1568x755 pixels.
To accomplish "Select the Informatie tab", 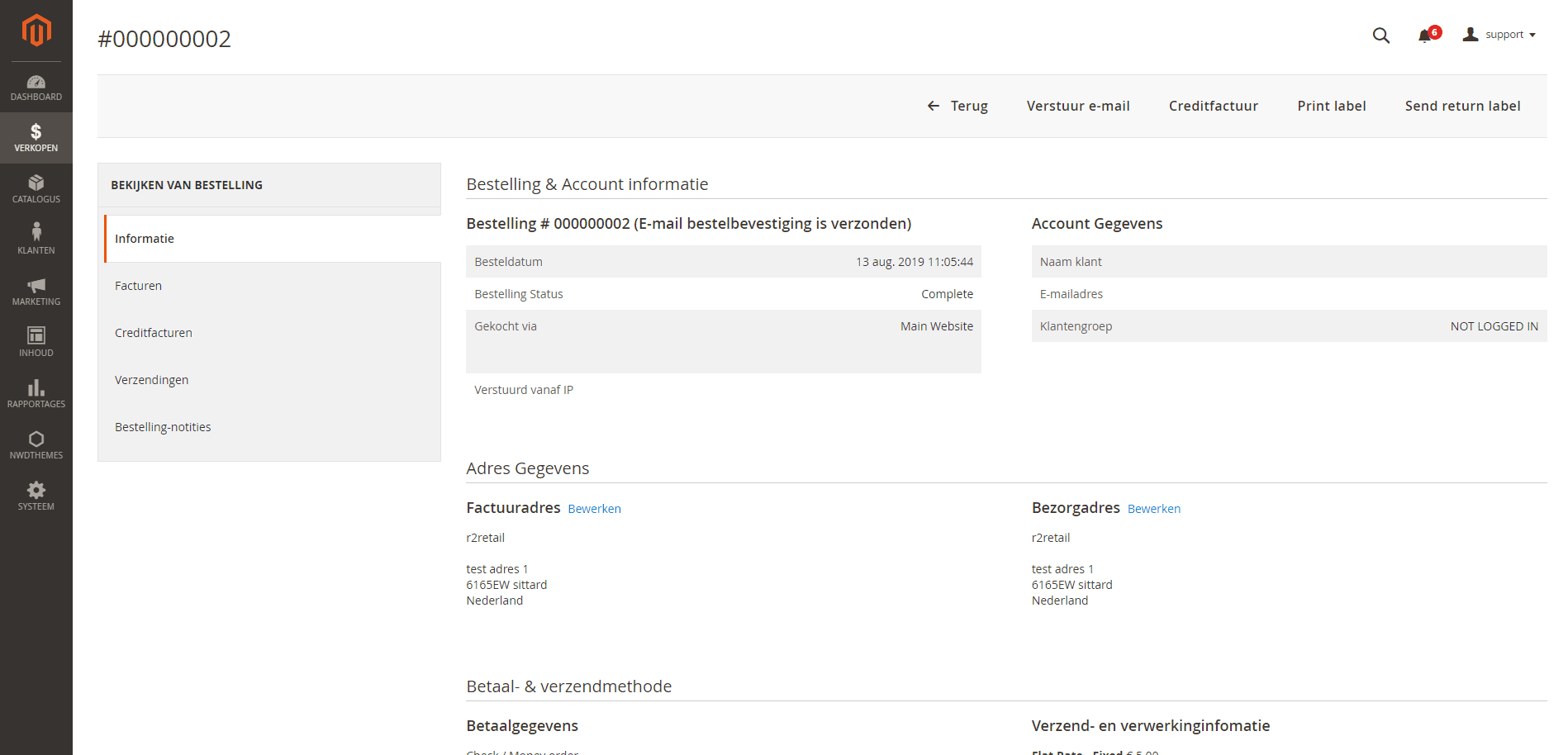I will point(273,239).
